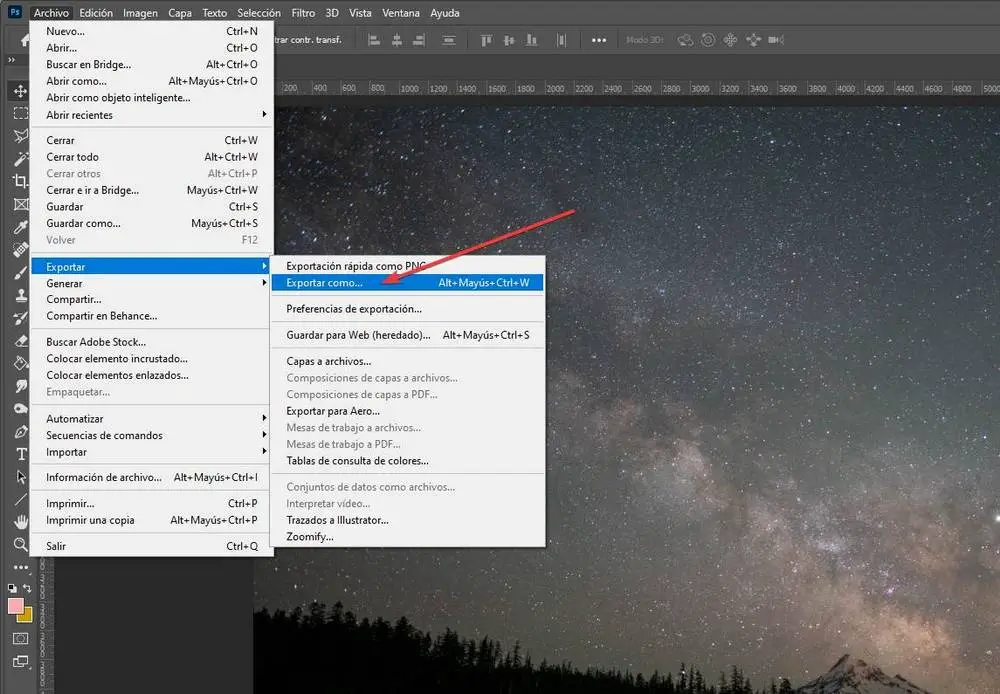The width and height of the screenshot is (1000, 694).
Task: Select the Magic Wand tool
Action: 20,159
